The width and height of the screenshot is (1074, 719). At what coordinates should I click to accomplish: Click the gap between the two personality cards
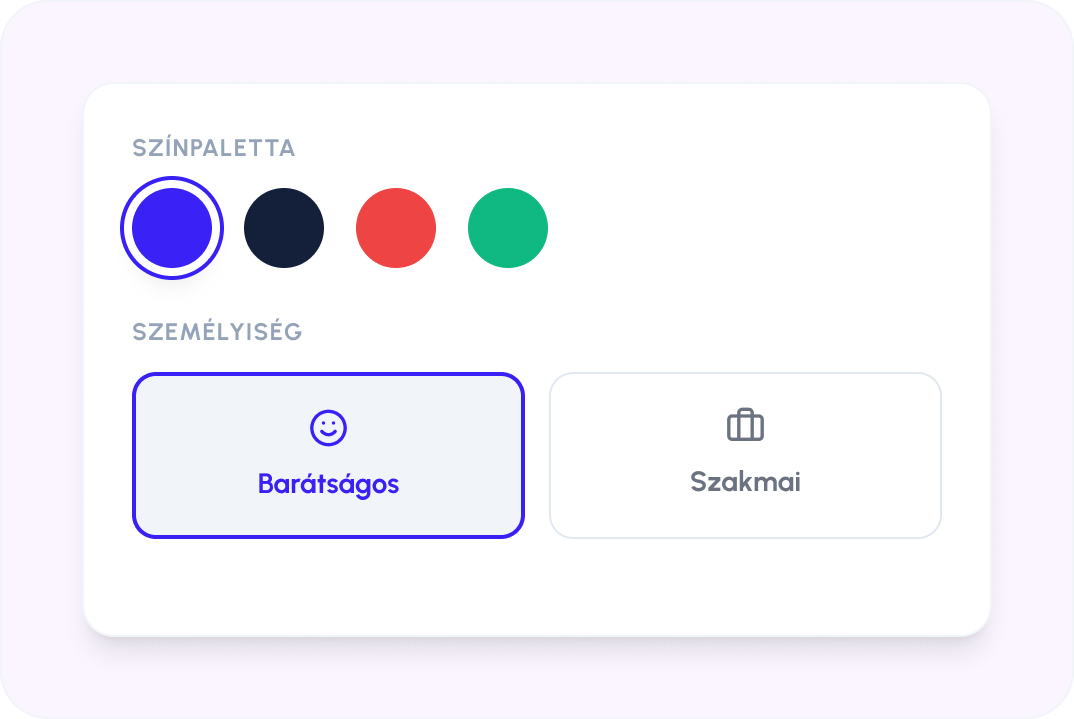[x=537, y=455]
